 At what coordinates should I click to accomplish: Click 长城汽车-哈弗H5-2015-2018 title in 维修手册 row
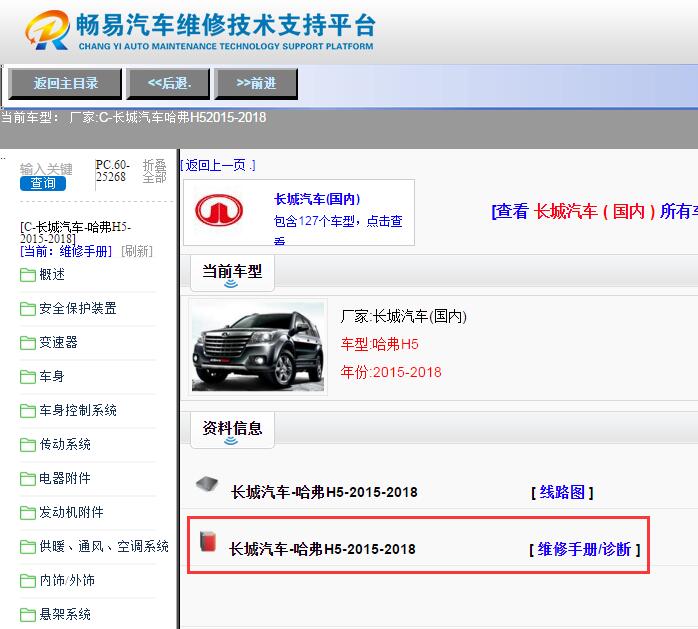pyautogui.click(x=322, y=549)
